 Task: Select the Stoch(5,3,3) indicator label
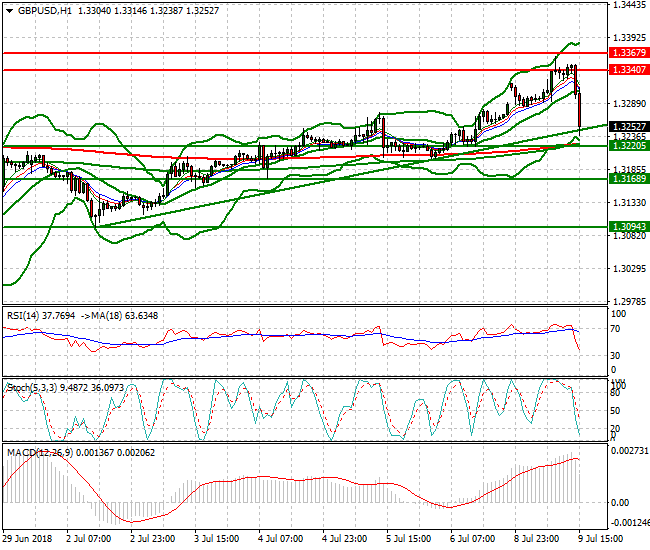pos(65,388)
